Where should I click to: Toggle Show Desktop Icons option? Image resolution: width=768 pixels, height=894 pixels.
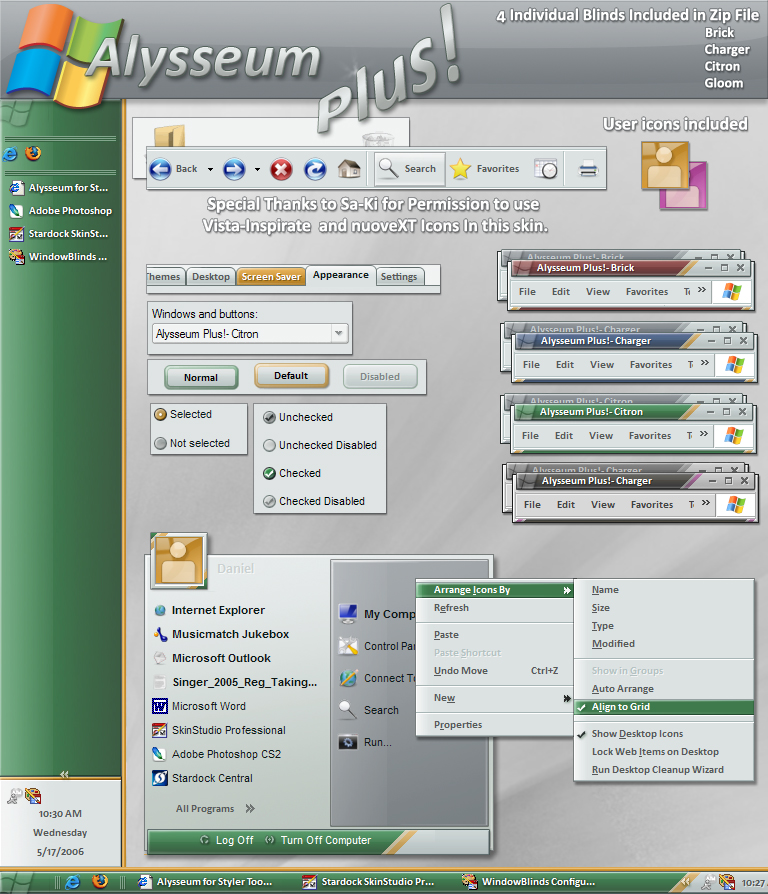(664, 734)
